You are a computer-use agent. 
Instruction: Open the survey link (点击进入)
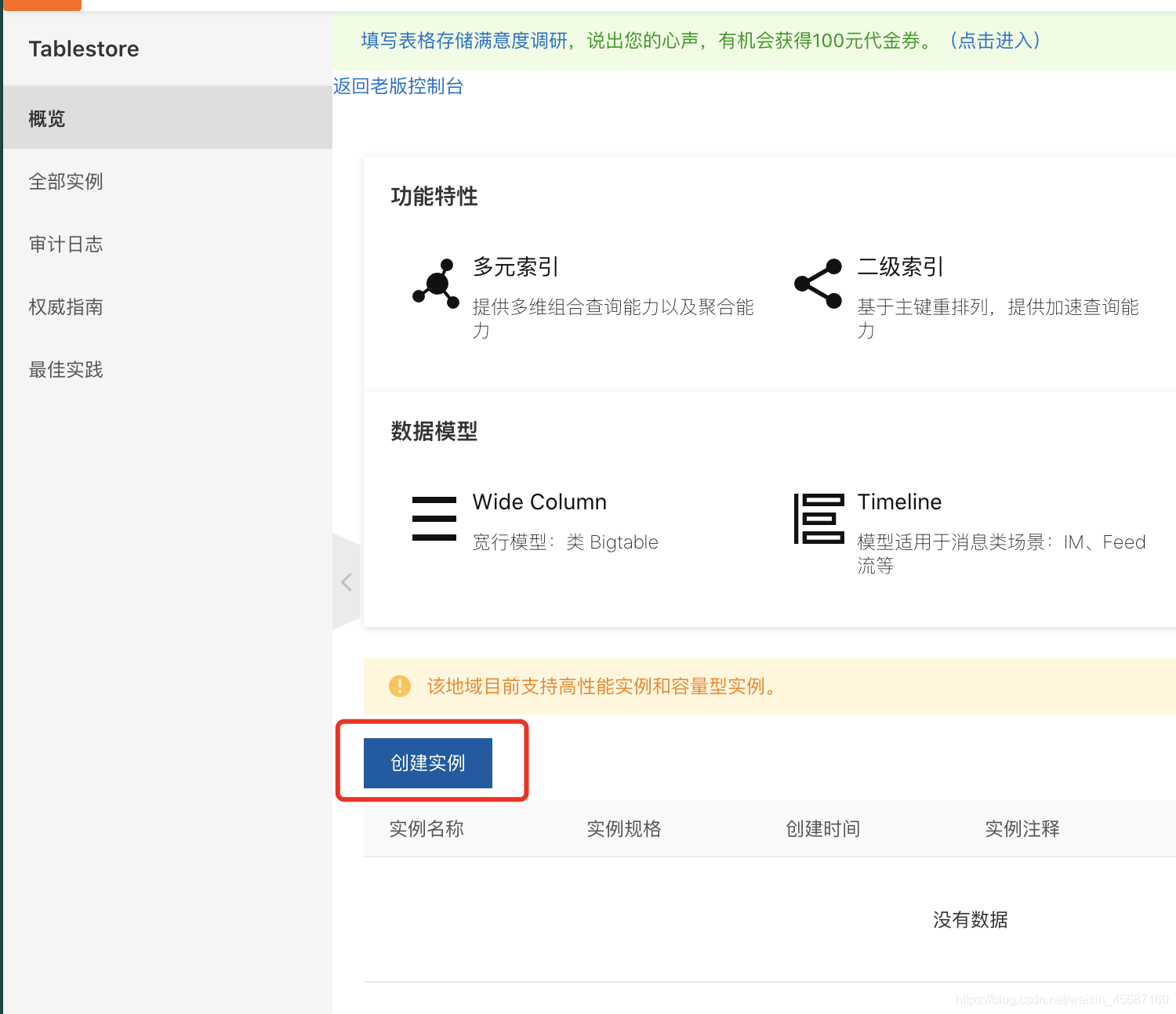(x=995, y=41)
